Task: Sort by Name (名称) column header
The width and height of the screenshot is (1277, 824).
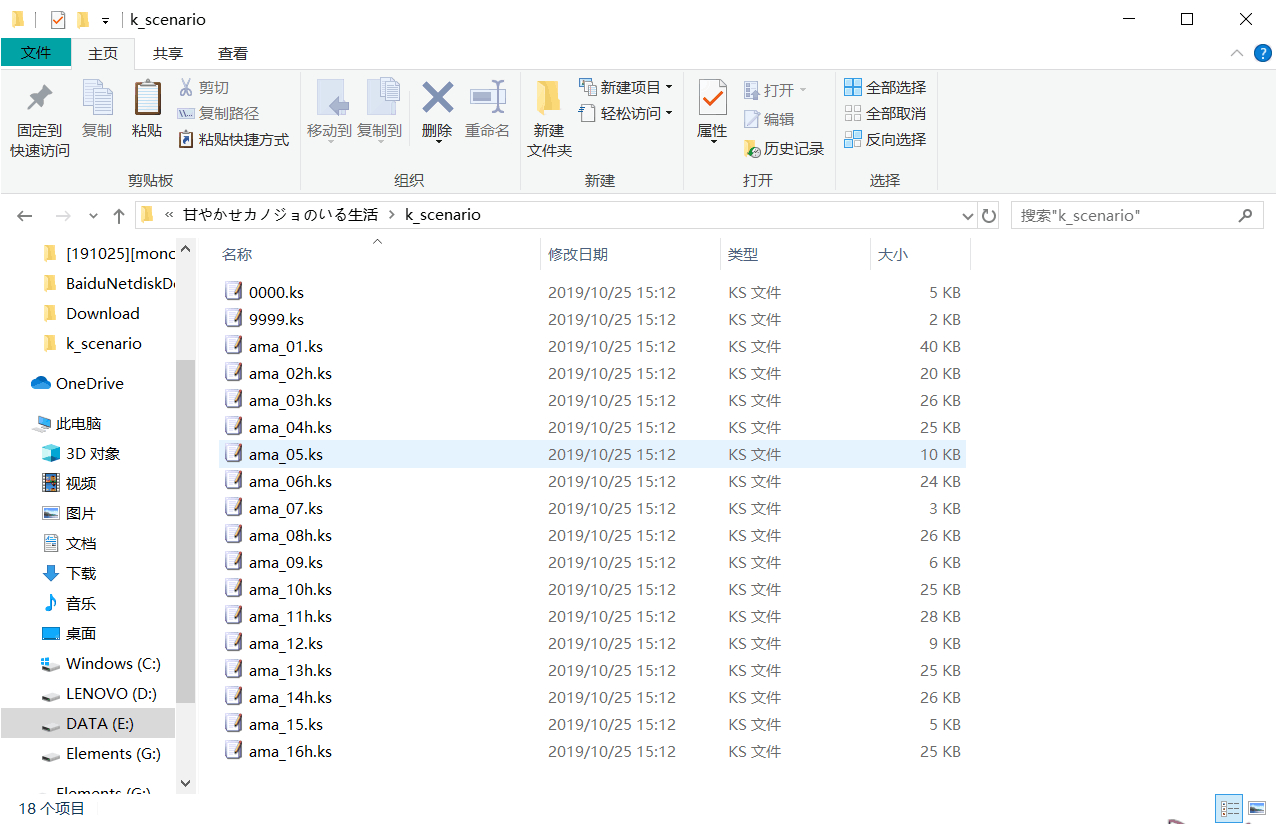Action: 237,255
